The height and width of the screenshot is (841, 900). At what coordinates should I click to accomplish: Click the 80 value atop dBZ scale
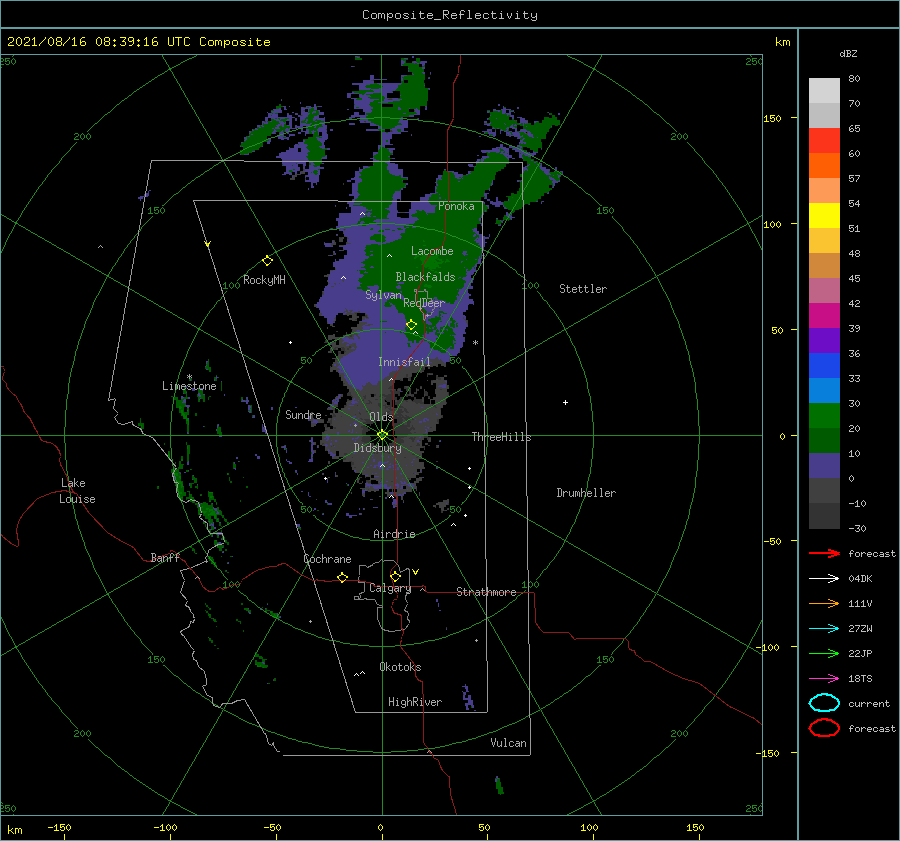854,79
